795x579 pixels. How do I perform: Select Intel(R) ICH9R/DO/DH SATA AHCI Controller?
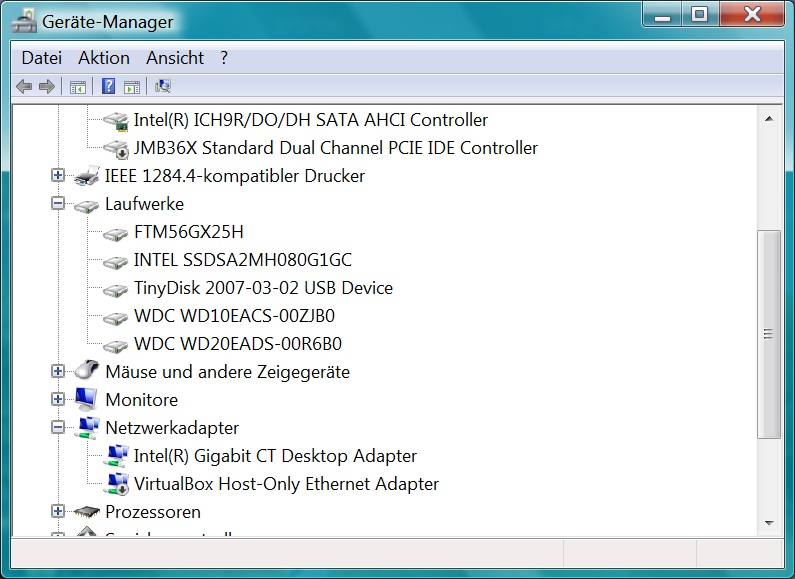310,120
